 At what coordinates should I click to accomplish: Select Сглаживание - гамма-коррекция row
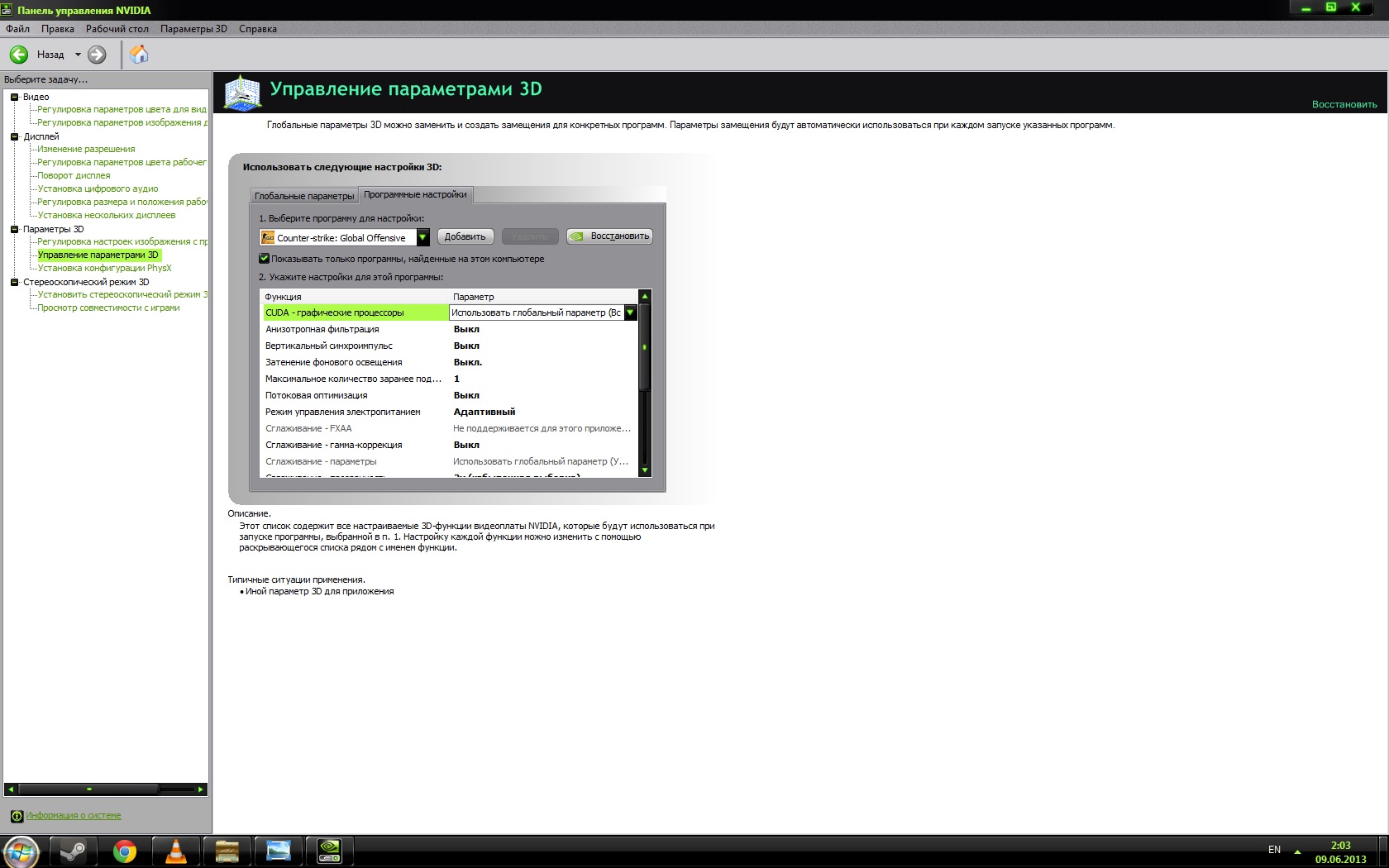coord(449,445)
